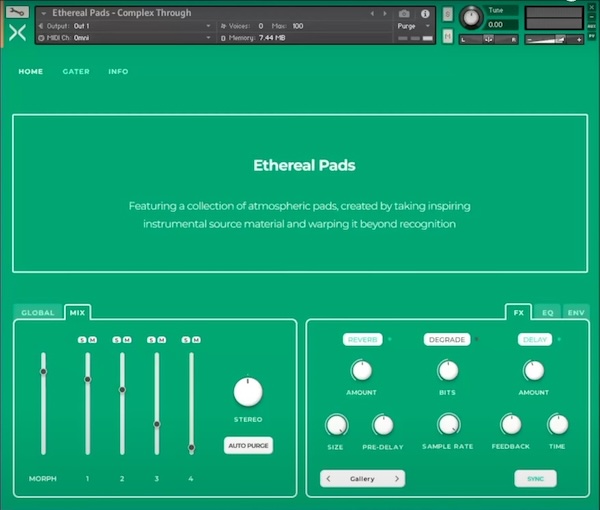600x510 pixels.
Task: Open the GATER page
Action: click(76, 72)
